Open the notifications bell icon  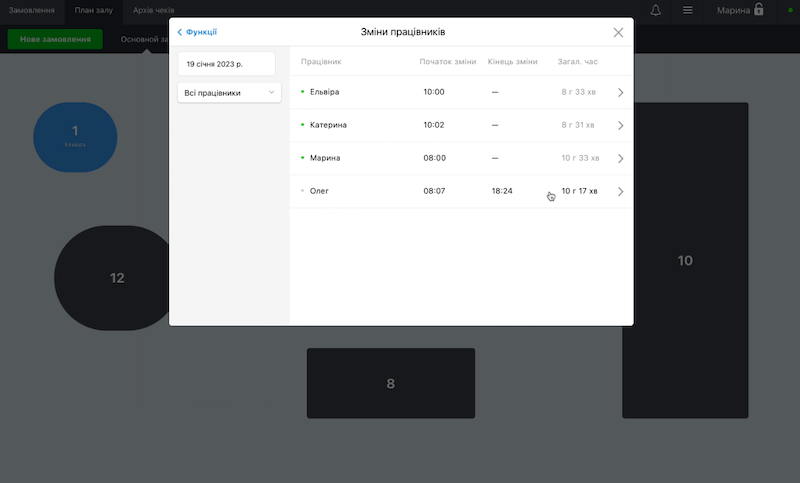[656, 10]
